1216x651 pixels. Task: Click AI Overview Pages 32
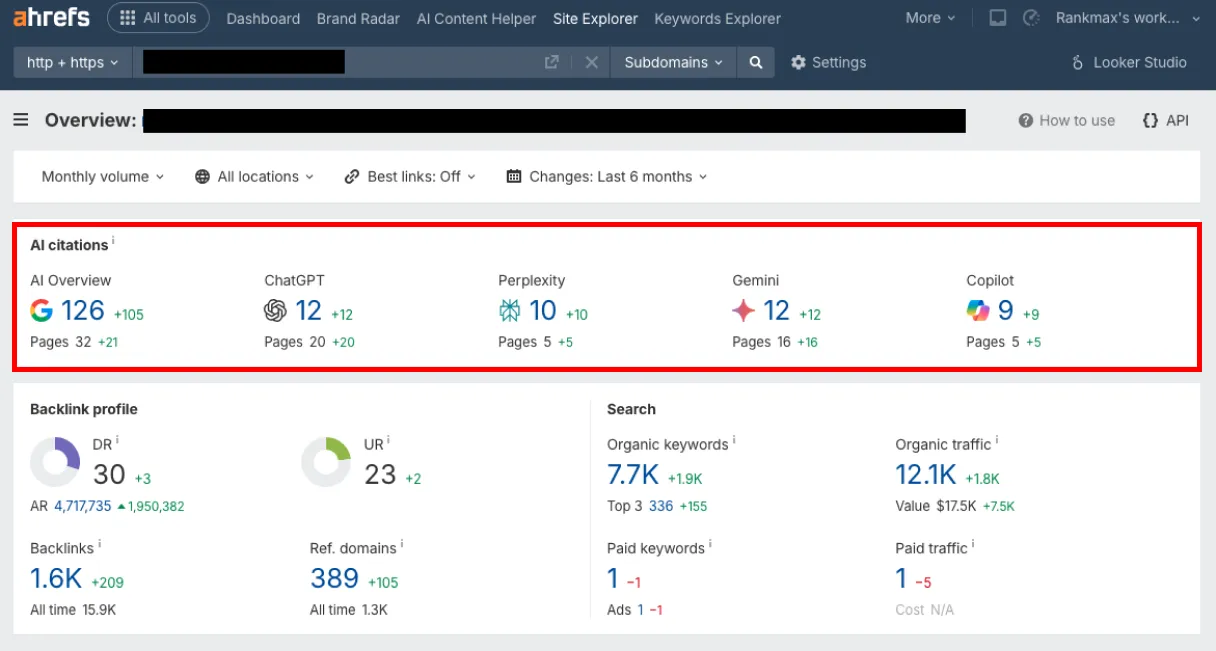tap(60, 342)
